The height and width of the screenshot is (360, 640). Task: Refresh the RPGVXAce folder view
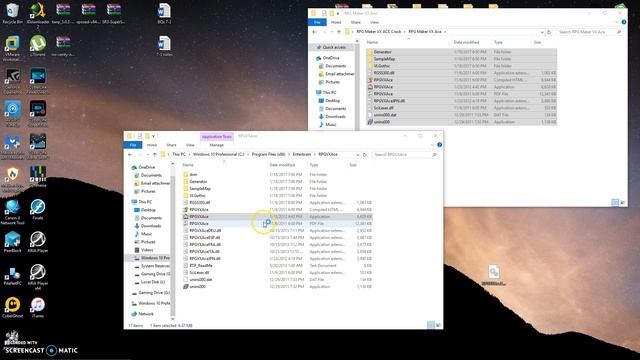pyautogui.click(x=364, y=155)
